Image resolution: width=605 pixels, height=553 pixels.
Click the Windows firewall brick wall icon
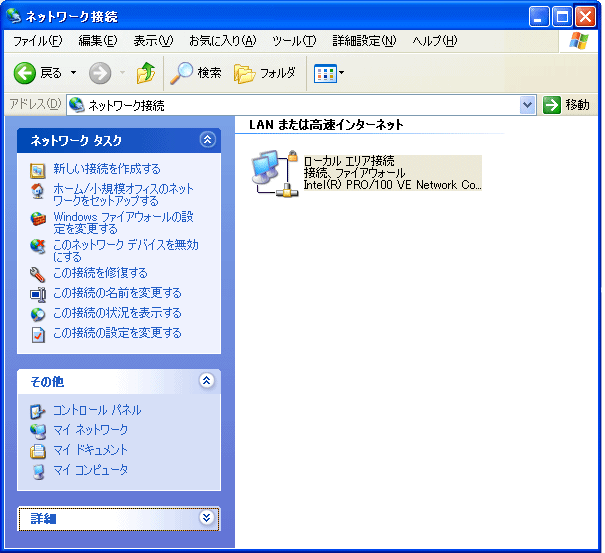(38, 219)
